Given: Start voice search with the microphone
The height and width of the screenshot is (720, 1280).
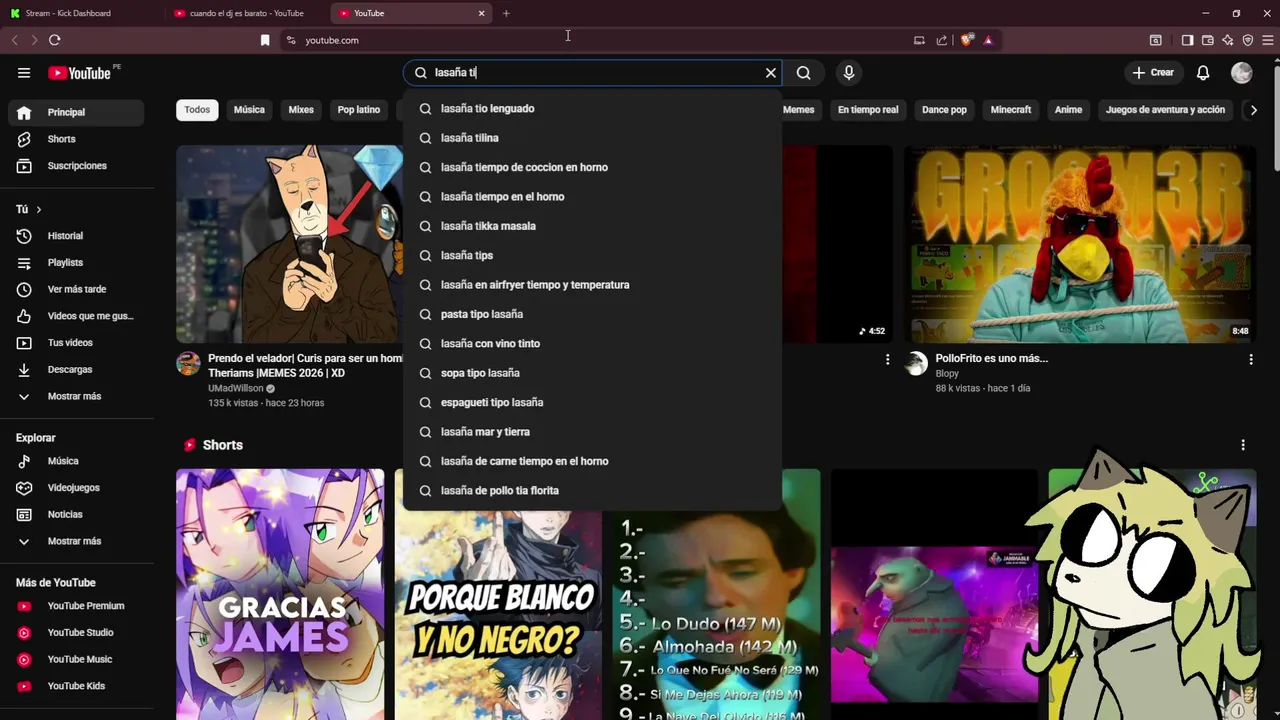Looking at the screenshot, I should pos(849,73).
